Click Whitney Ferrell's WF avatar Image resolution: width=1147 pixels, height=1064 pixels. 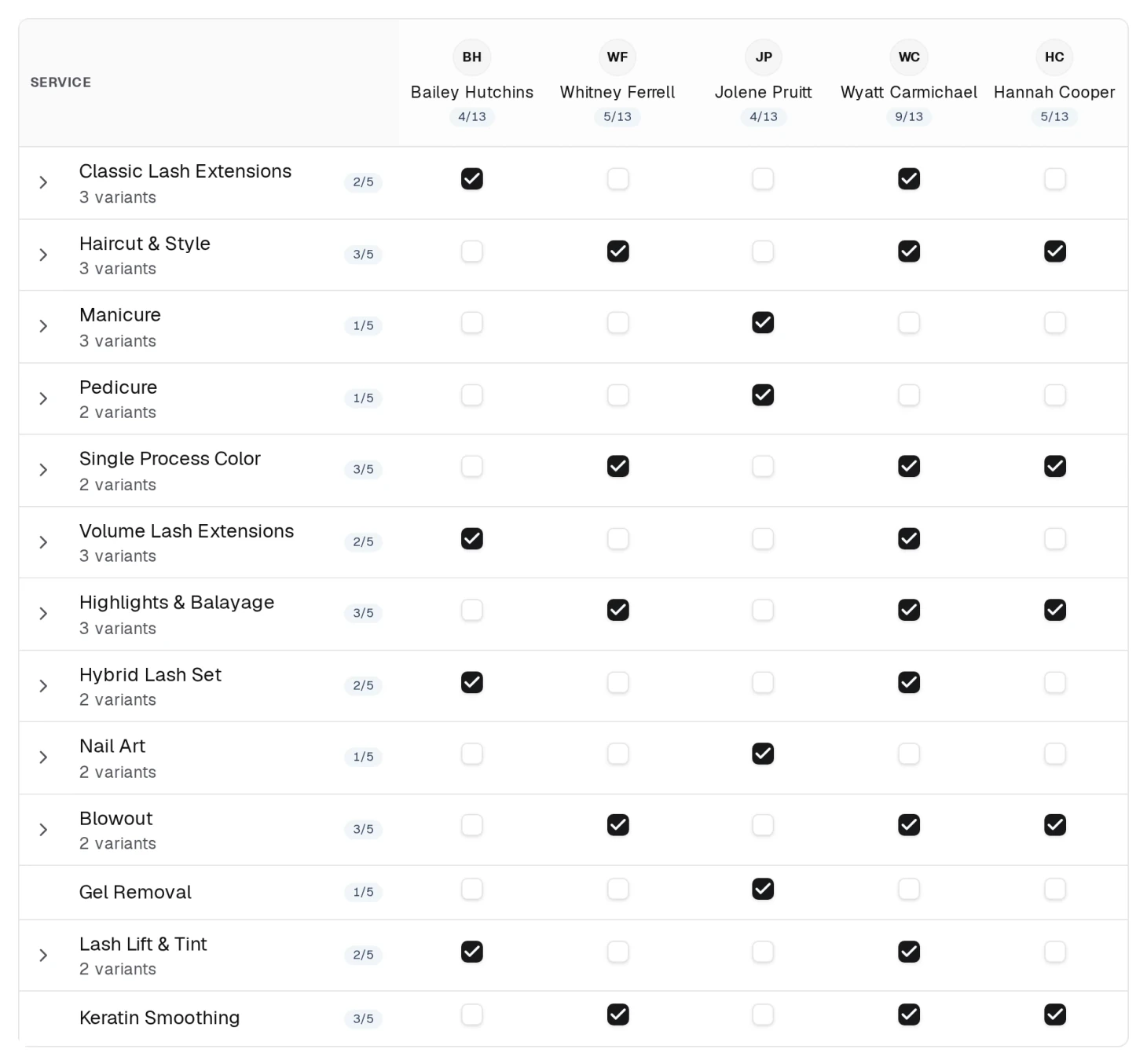click(617, 57)
